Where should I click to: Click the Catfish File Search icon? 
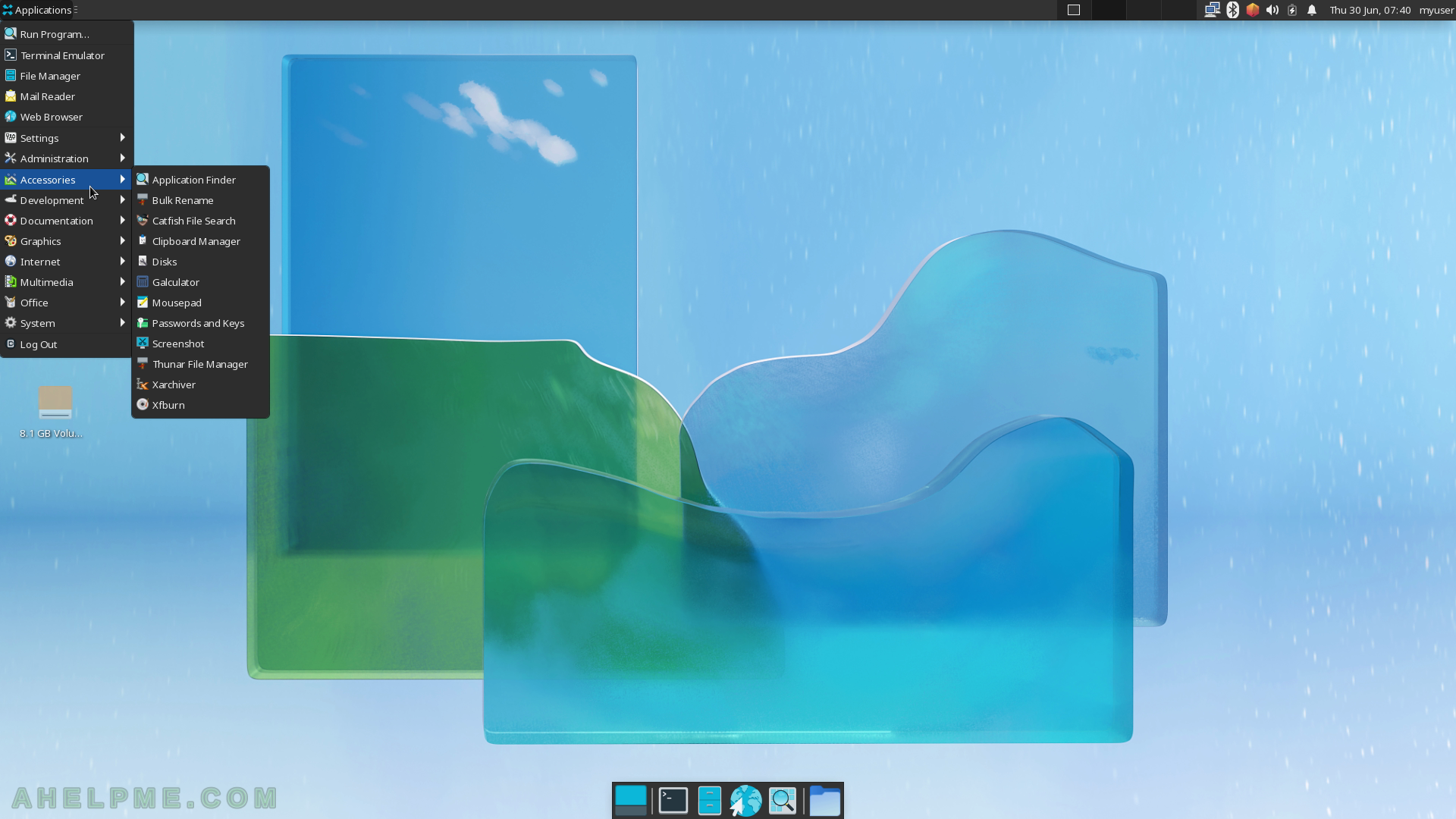(143, 221)
